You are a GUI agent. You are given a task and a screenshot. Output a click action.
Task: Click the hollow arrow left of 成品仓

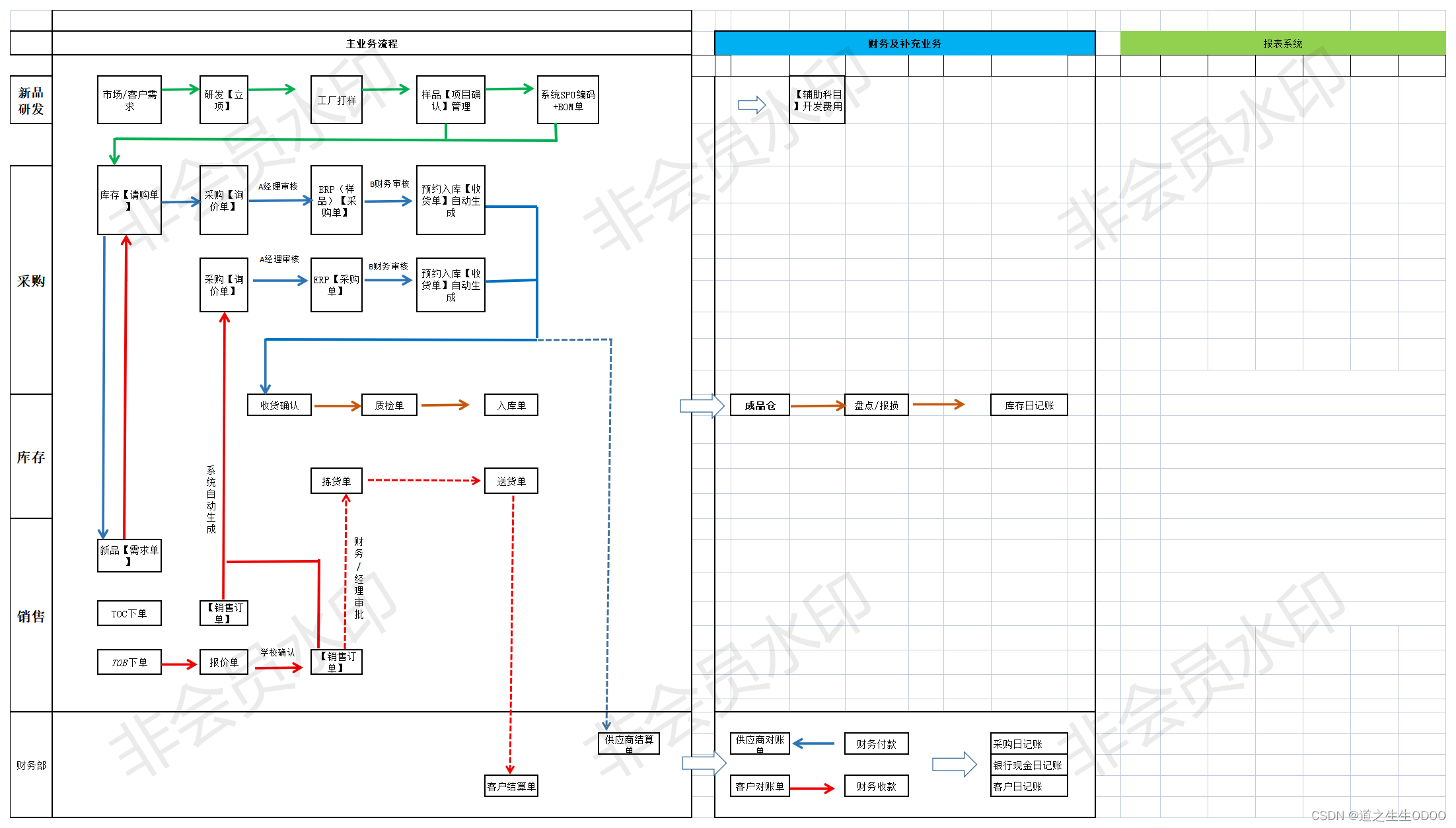pos(702,405)
